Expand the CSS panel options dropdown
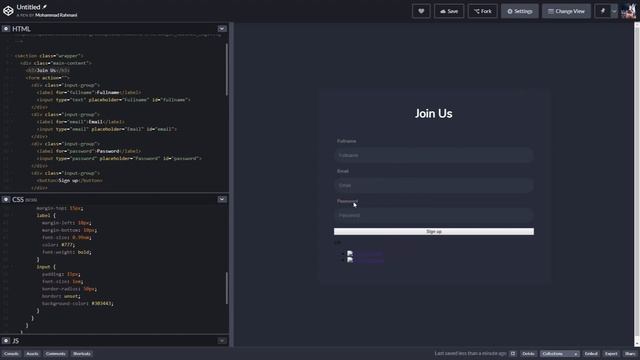The image size is (640, 360). pos(222,199)
